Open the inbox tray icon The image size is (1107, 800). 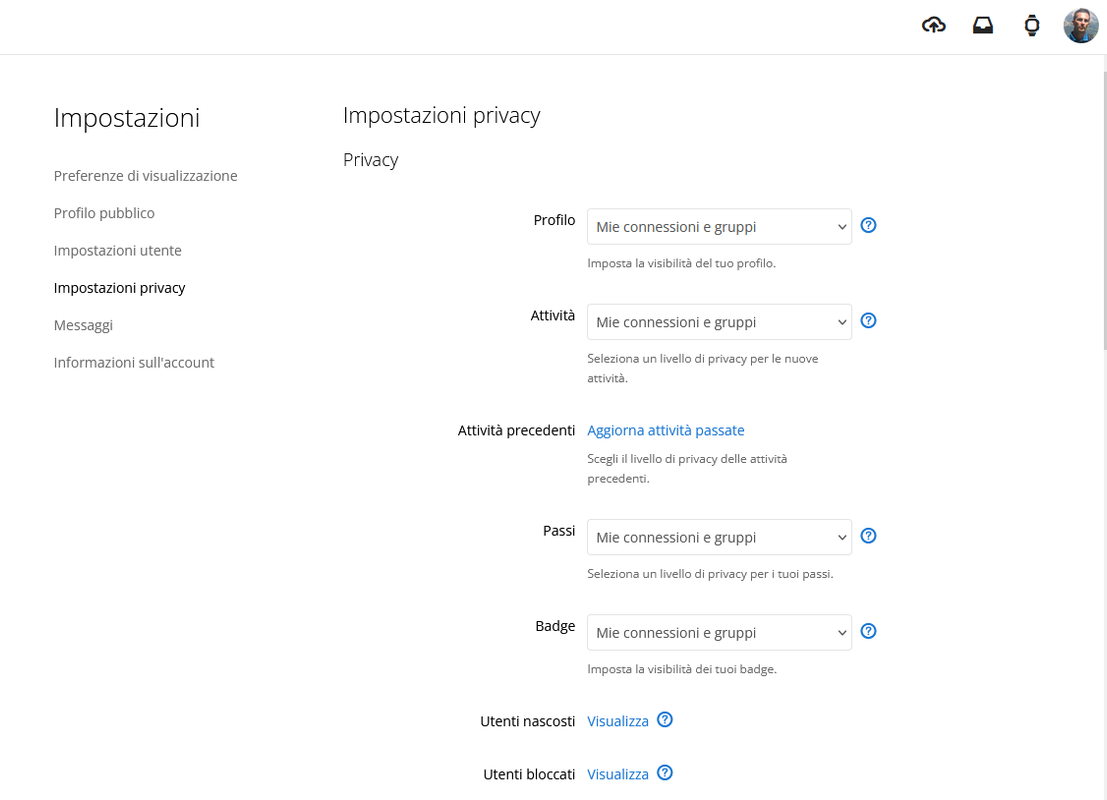983,25
